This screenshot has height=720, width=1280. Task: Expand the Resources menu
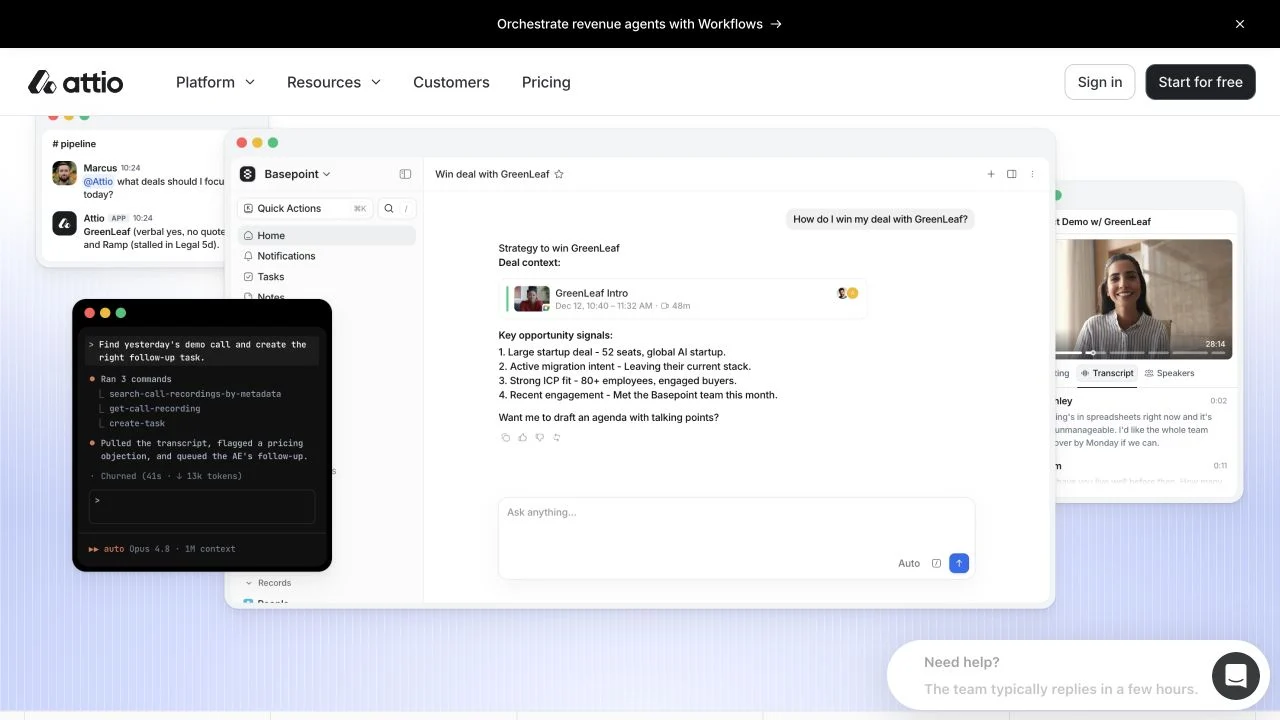click(334, 82)
